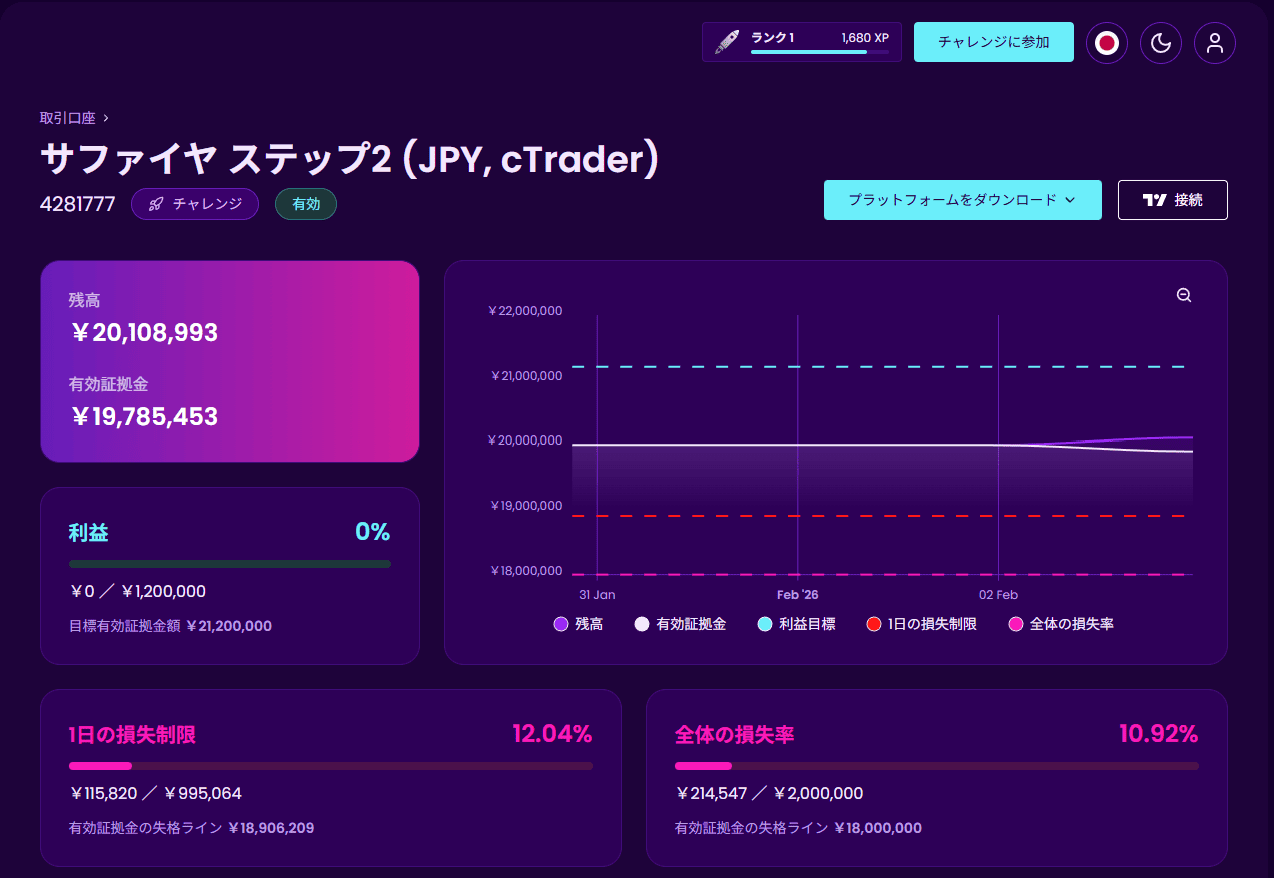1274x878 pixels.
Task: Toggle 利益目標 legend entry
Action: 796,624
